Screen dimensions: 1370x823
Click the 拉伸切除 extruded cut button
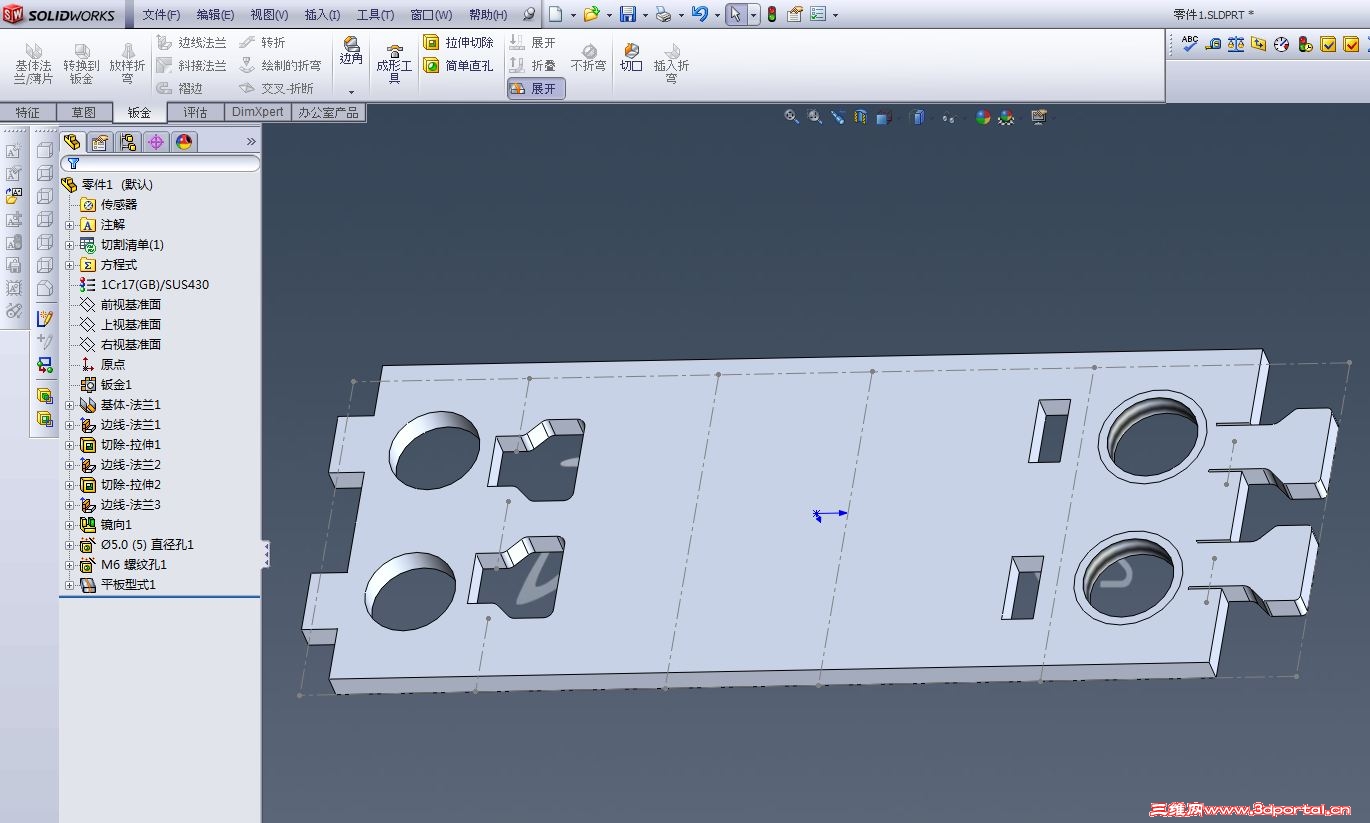458,43
